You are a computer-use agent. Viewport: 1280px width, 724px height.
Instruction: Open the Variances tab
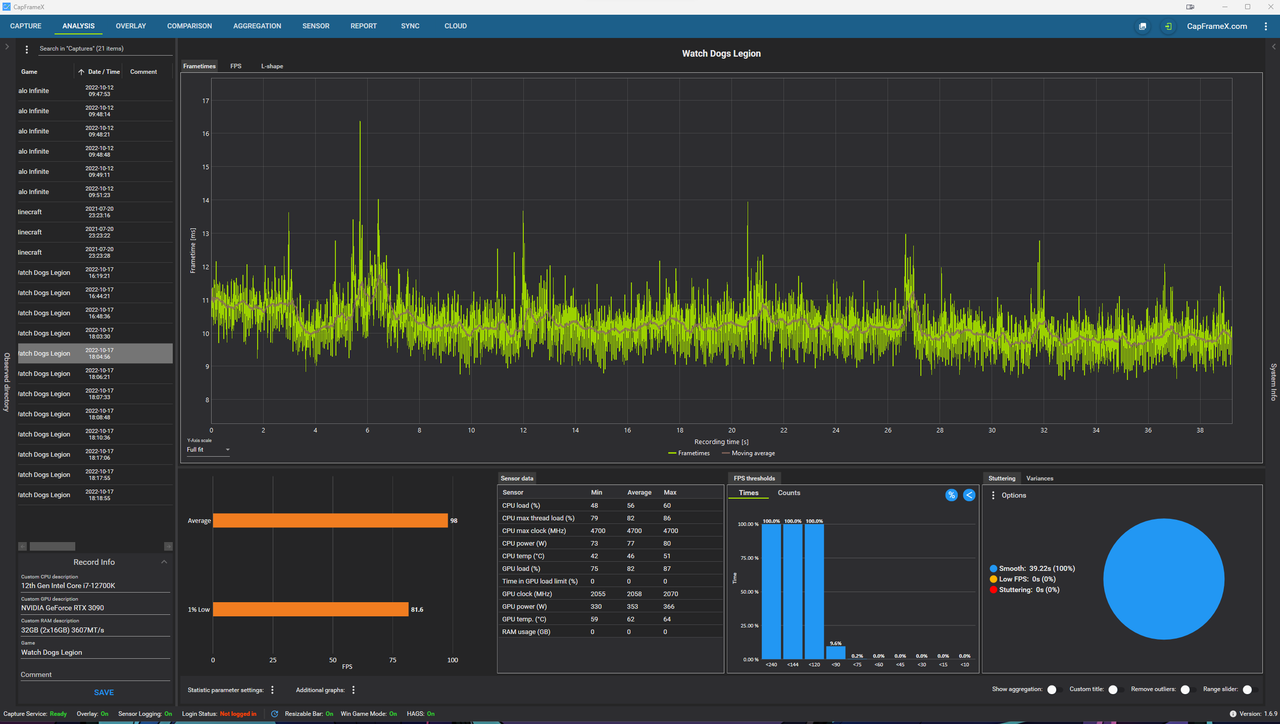pos(1040,478)
